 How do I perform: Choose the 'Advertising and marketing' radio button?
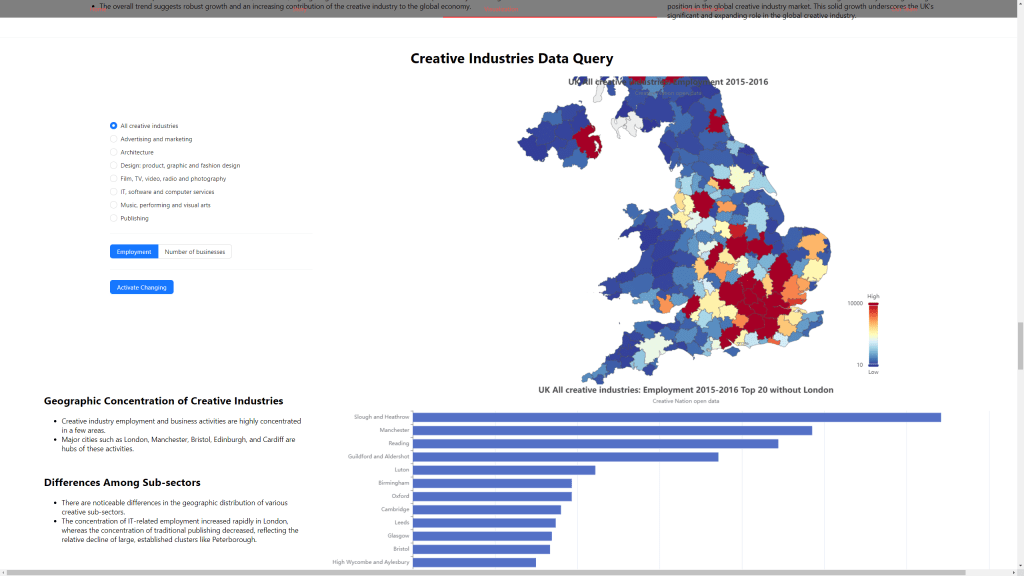pyautogui.click(x=114, y=139)
